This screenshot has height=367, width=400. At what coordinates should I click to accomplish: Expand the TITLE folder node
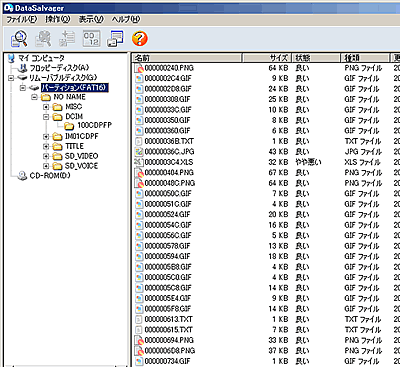[x=46, y=147]
